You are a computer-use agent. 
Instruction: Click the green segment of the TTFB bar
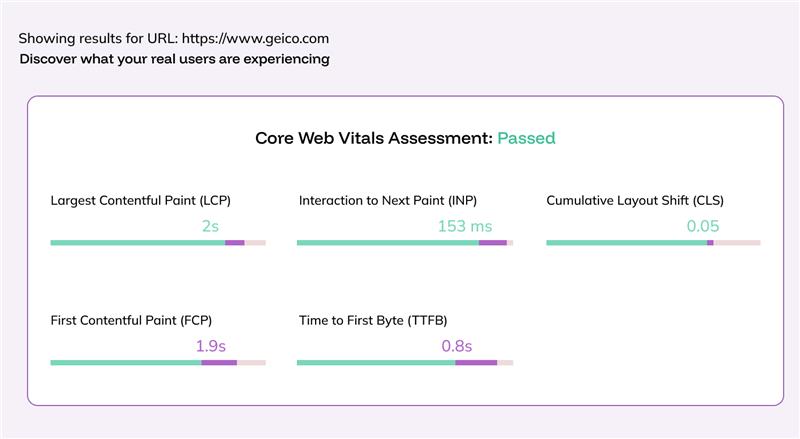click(375, 362)
